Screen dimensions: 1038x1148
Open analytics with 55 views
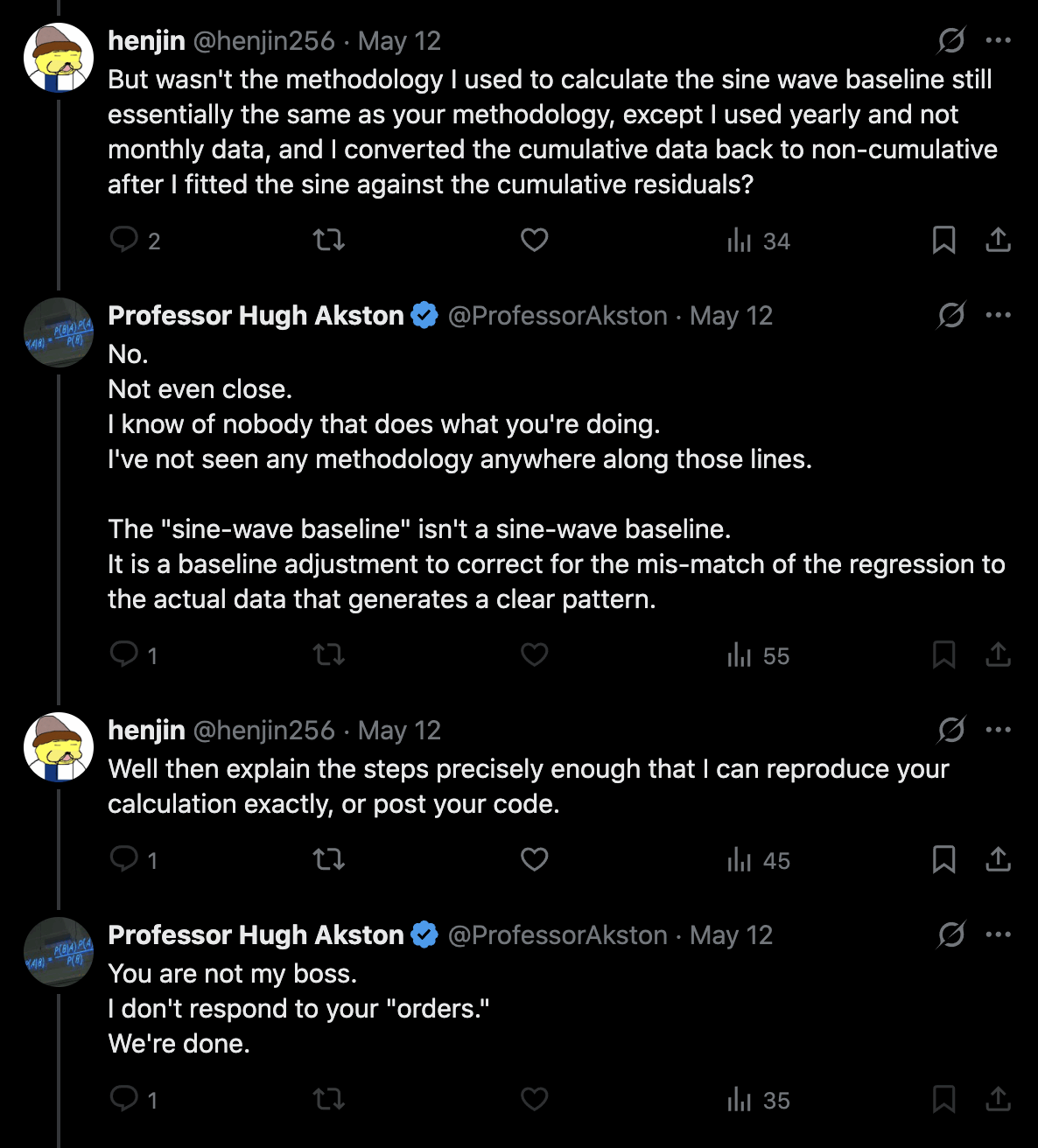758,655
